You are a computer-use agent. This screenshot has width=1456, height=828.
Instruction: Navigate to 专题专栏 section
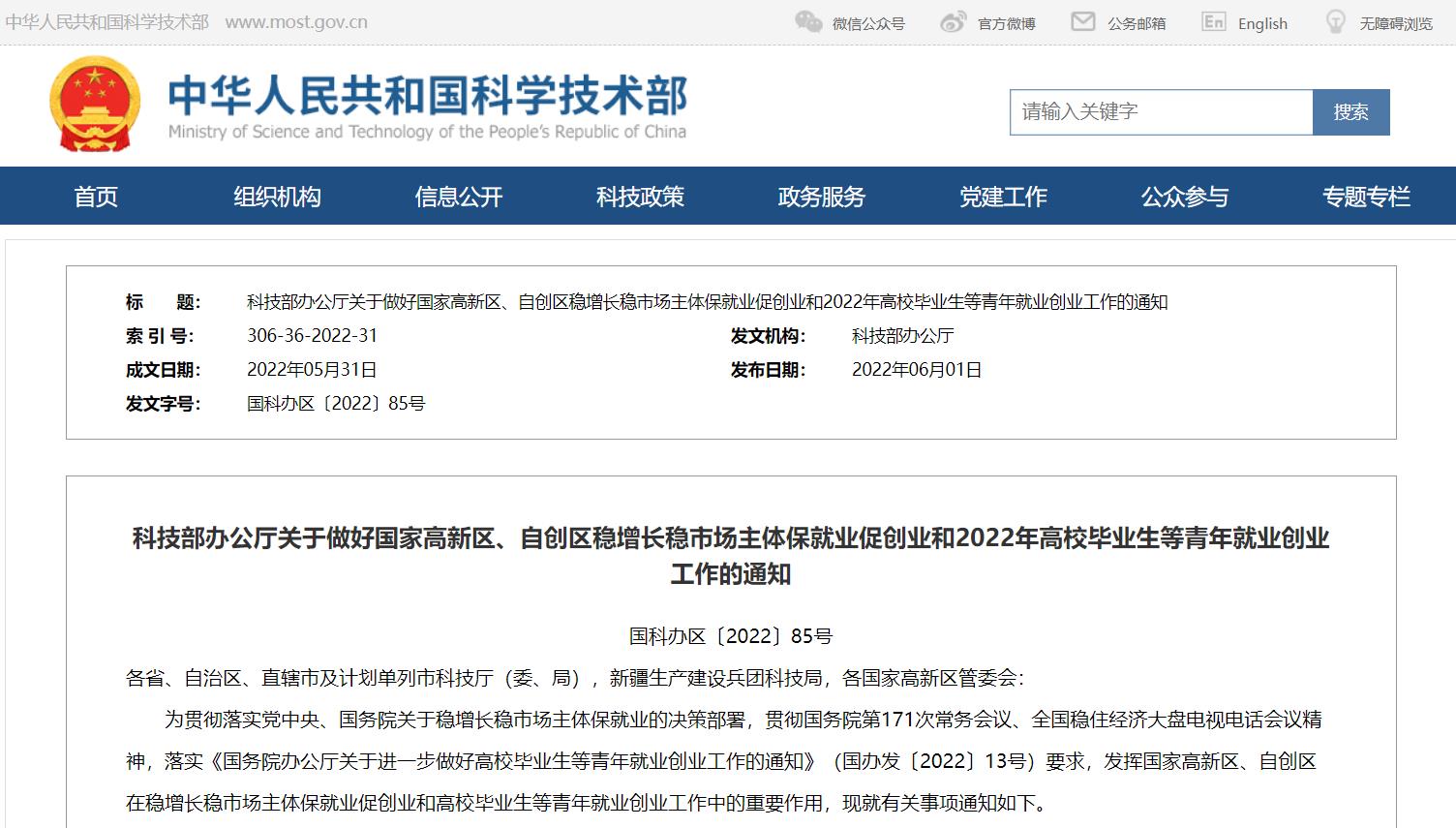pos(1366,197)
